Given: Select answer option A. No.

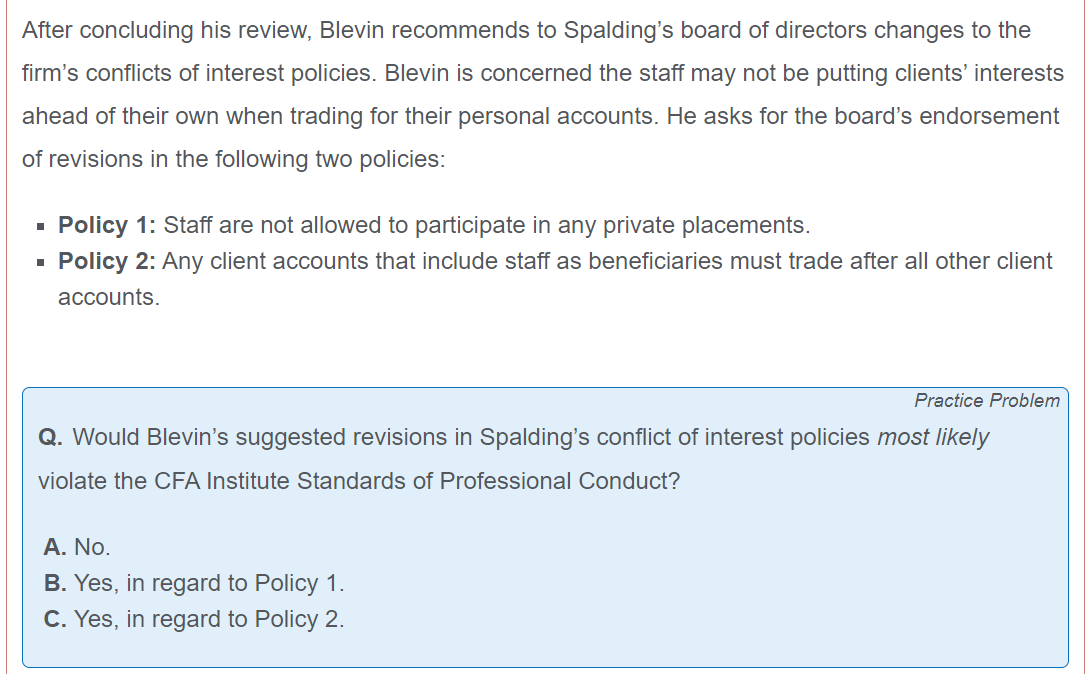Looking at the screenshot, I should click(77, 547).
